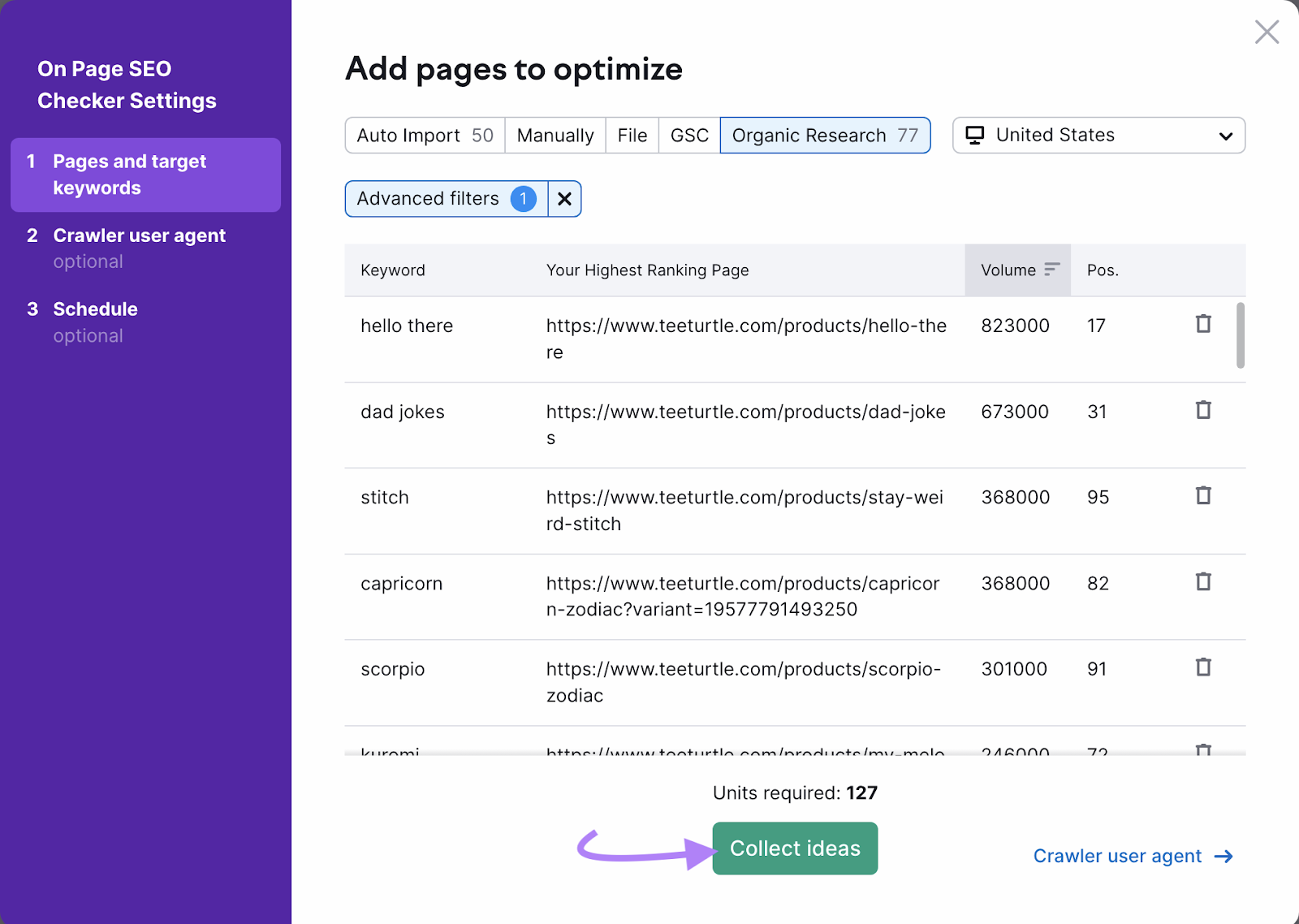Viewport: 1299px width, 924px height.
Task: Select the scorpio-zodiac product URL
Action: click(x=744, y=682)
